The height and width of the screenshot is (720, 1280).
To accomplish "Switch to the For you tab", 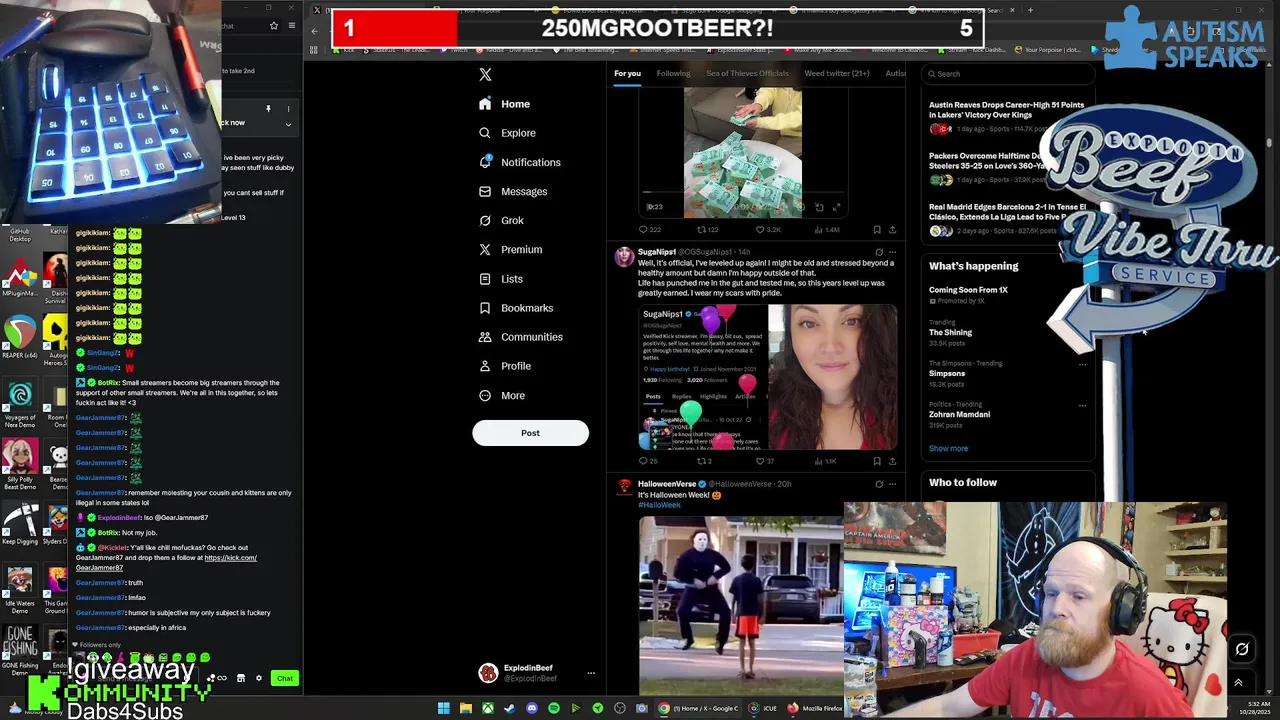I will point(627,73).
